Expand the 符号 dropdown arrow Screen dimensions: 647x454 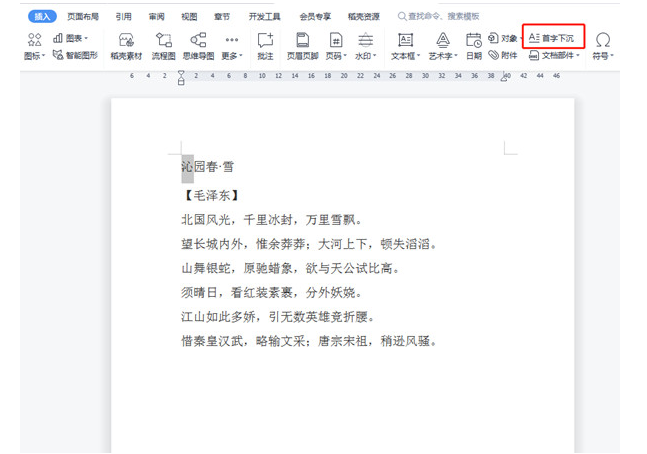(x=612, y=55)
